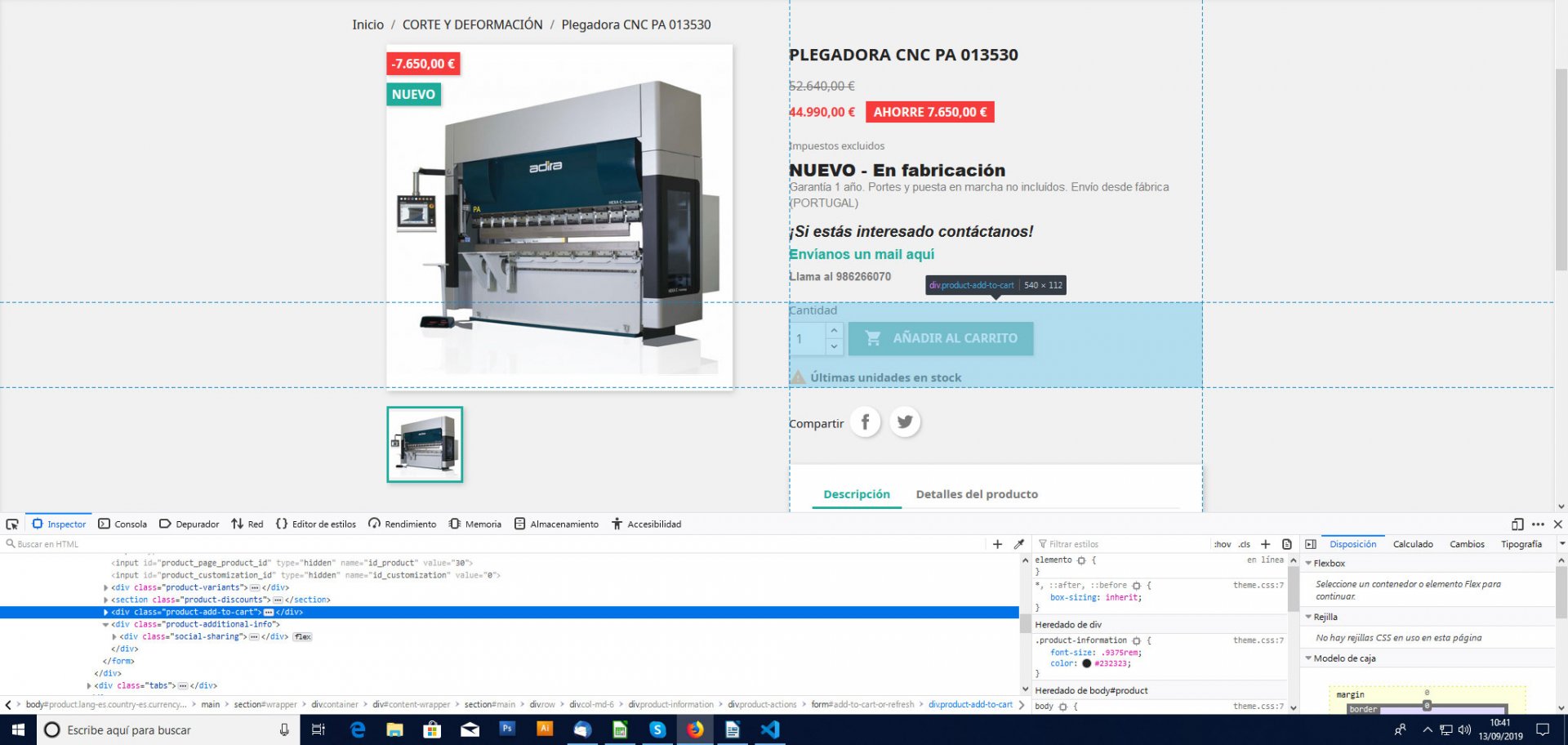The image size is (1568, 745).
Task: Go to the Inicio breadcrumb link
Action: (367, 25)
